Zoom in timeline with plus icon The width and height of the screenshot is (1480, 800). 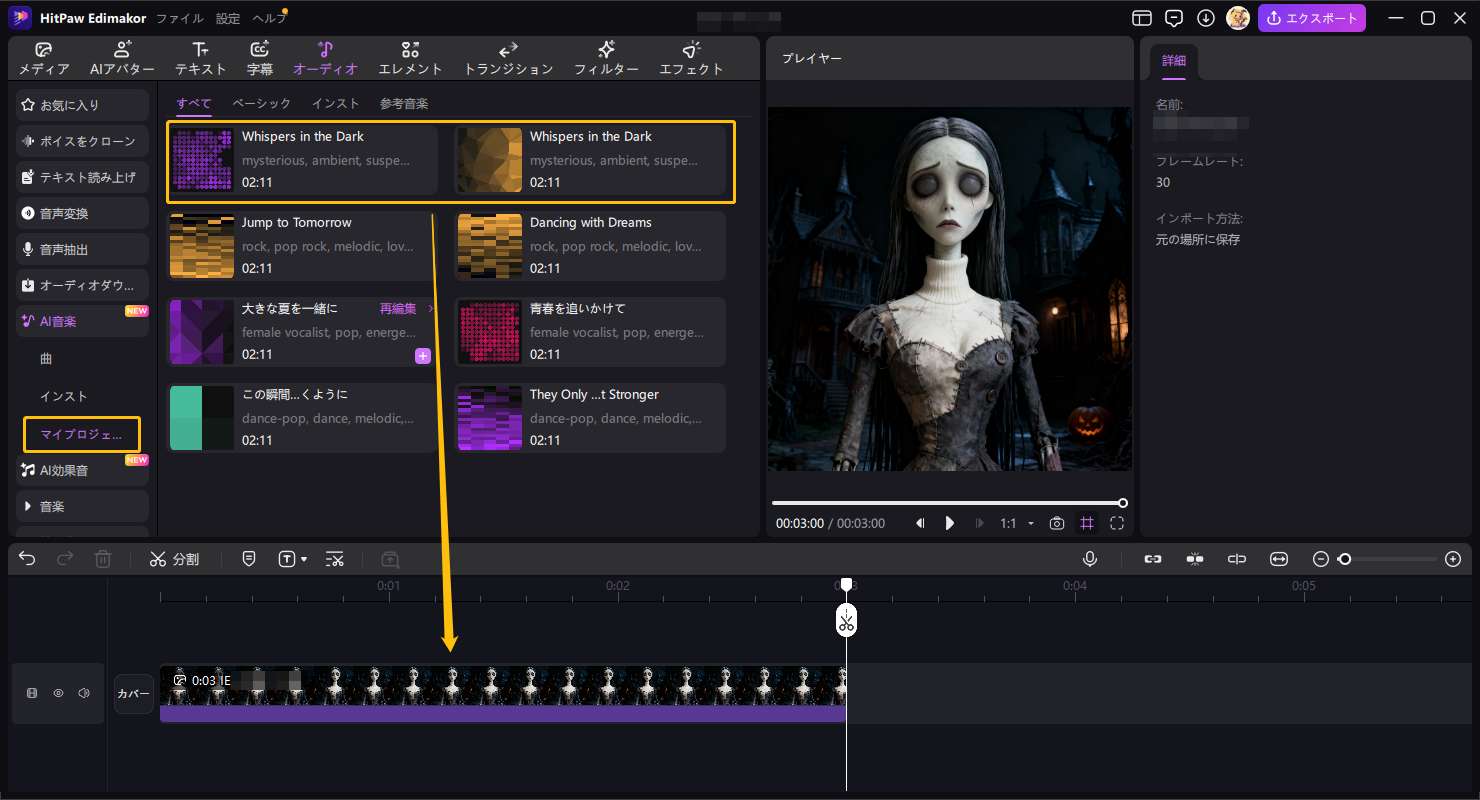tap(1454, 559)
